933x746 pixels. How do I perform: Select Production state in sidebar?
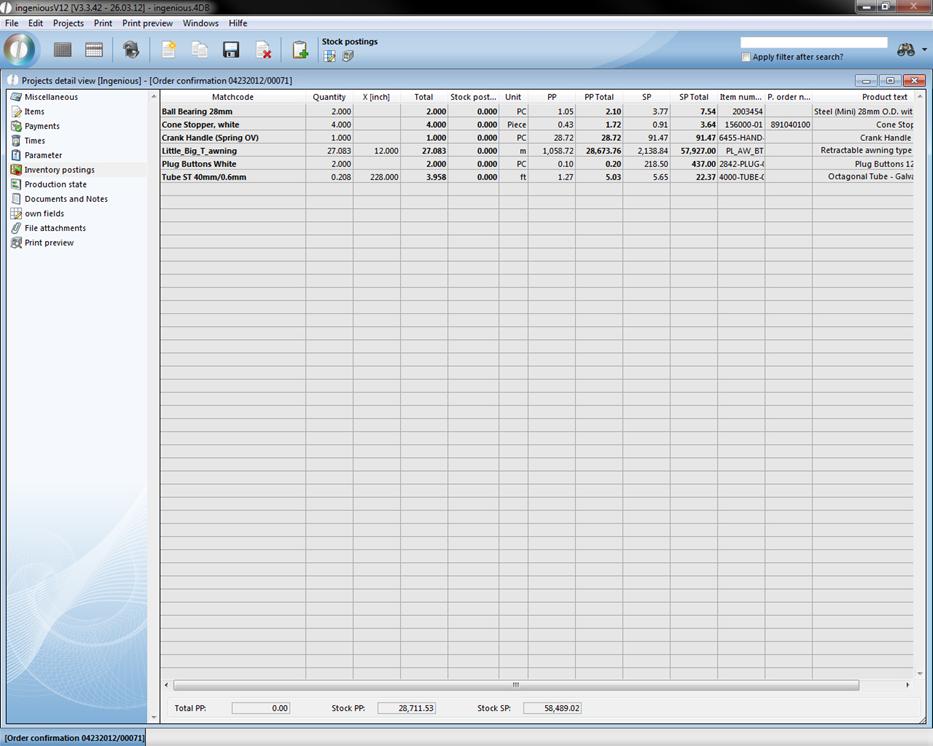(55, 184)
